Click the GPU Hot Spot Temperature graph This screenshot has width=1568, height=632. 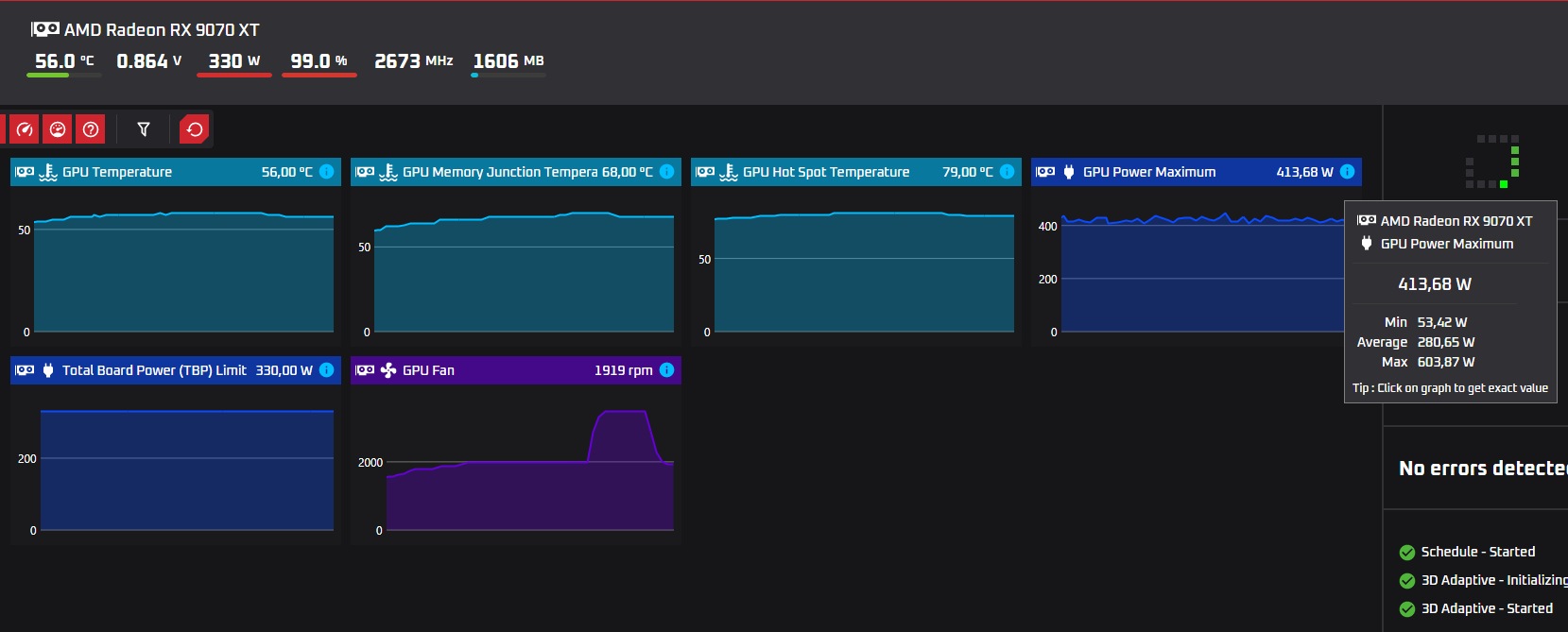864,273
